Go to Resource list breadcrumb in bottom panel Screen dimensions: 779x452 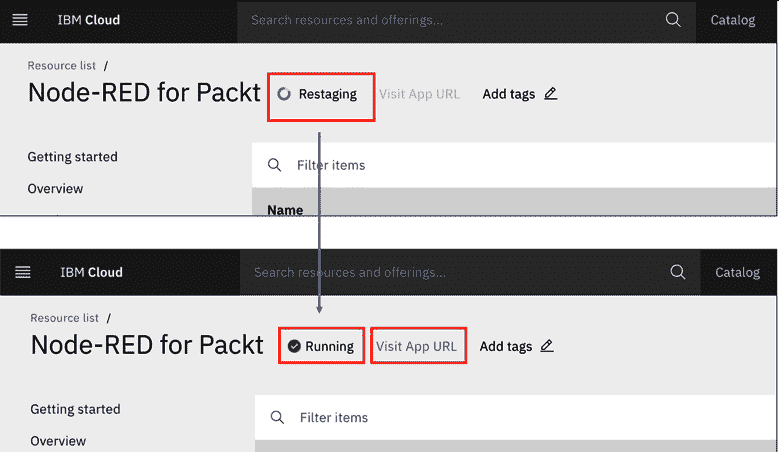point(65,318)
